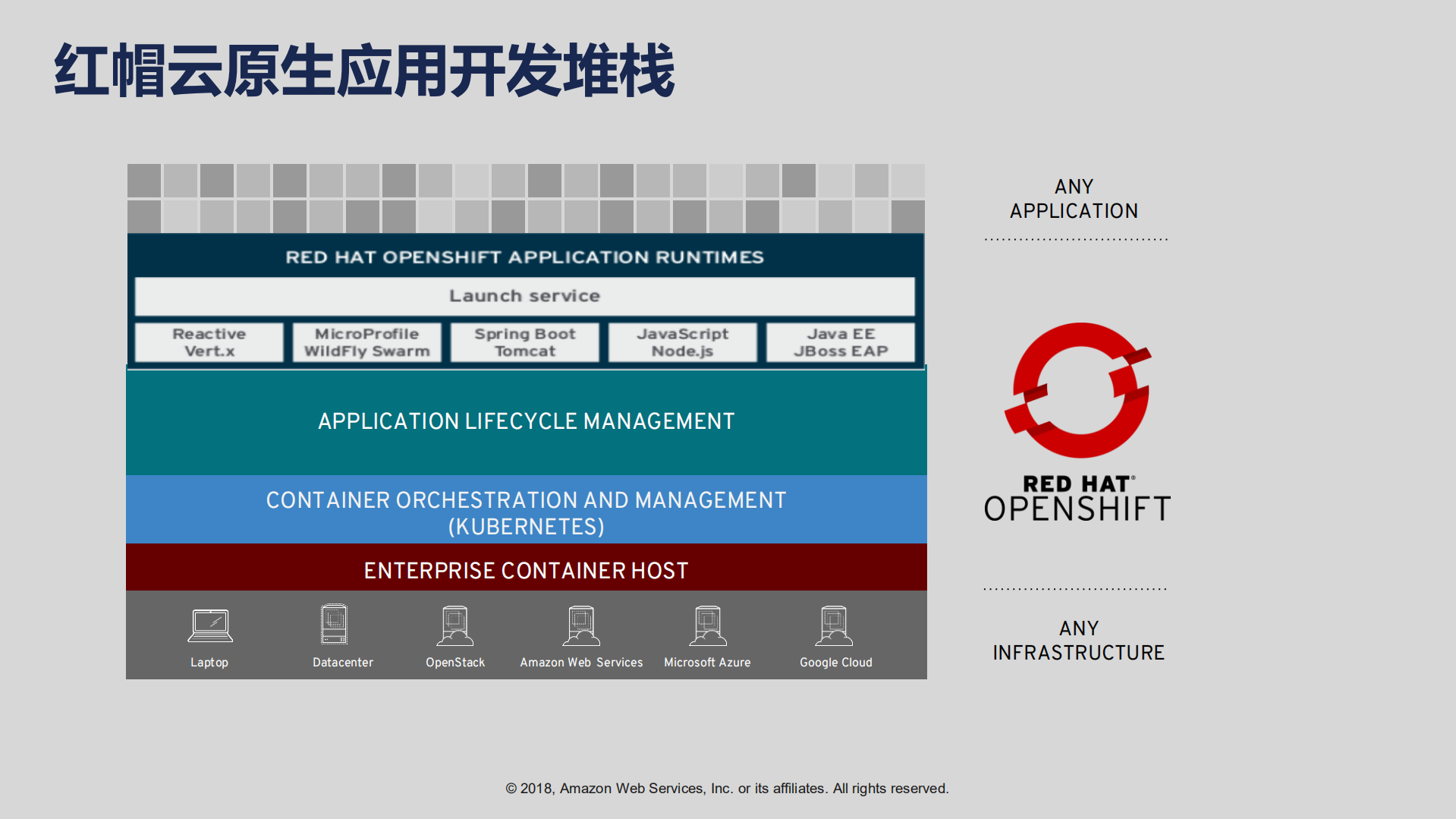Expand the Application Lifecycle Management layer
The width and height of the screenshot is (1456, 819).
coord(526,421)
